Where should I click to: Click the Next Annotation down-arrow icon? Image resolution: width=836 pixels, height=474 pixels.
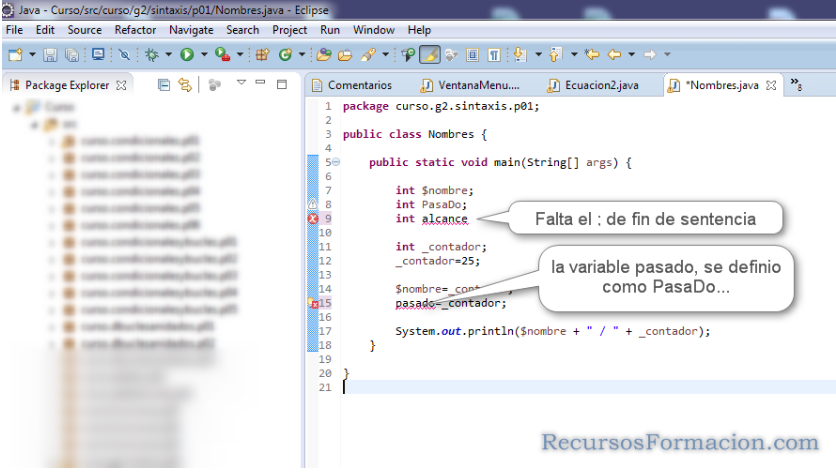[521, 54]
